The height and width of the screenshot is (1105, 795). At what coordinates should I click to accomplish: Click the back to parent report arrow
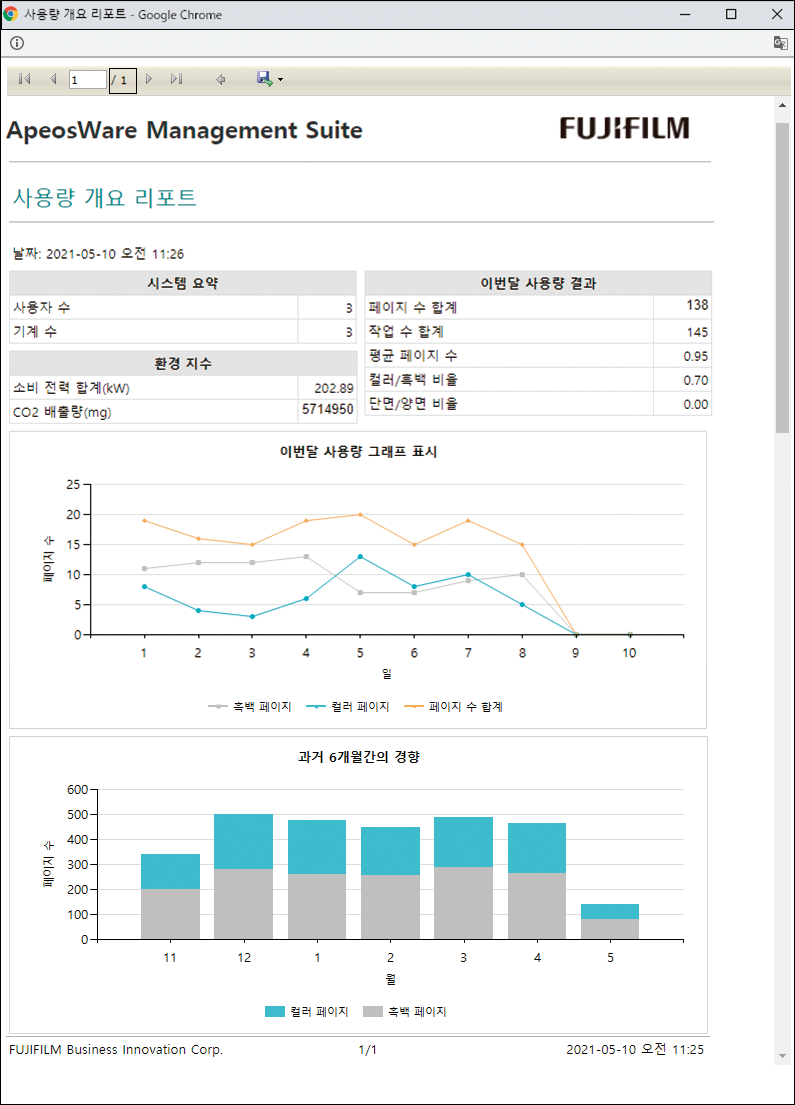[x=220, y=79]
